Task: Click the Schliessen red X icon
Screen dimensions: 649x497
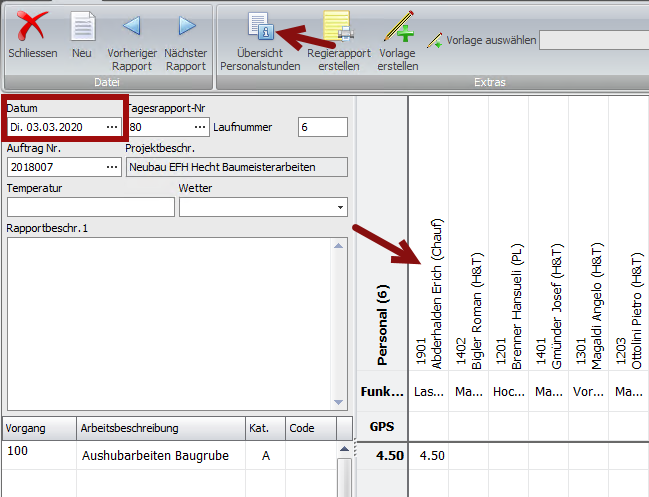Action: point(32,26)
